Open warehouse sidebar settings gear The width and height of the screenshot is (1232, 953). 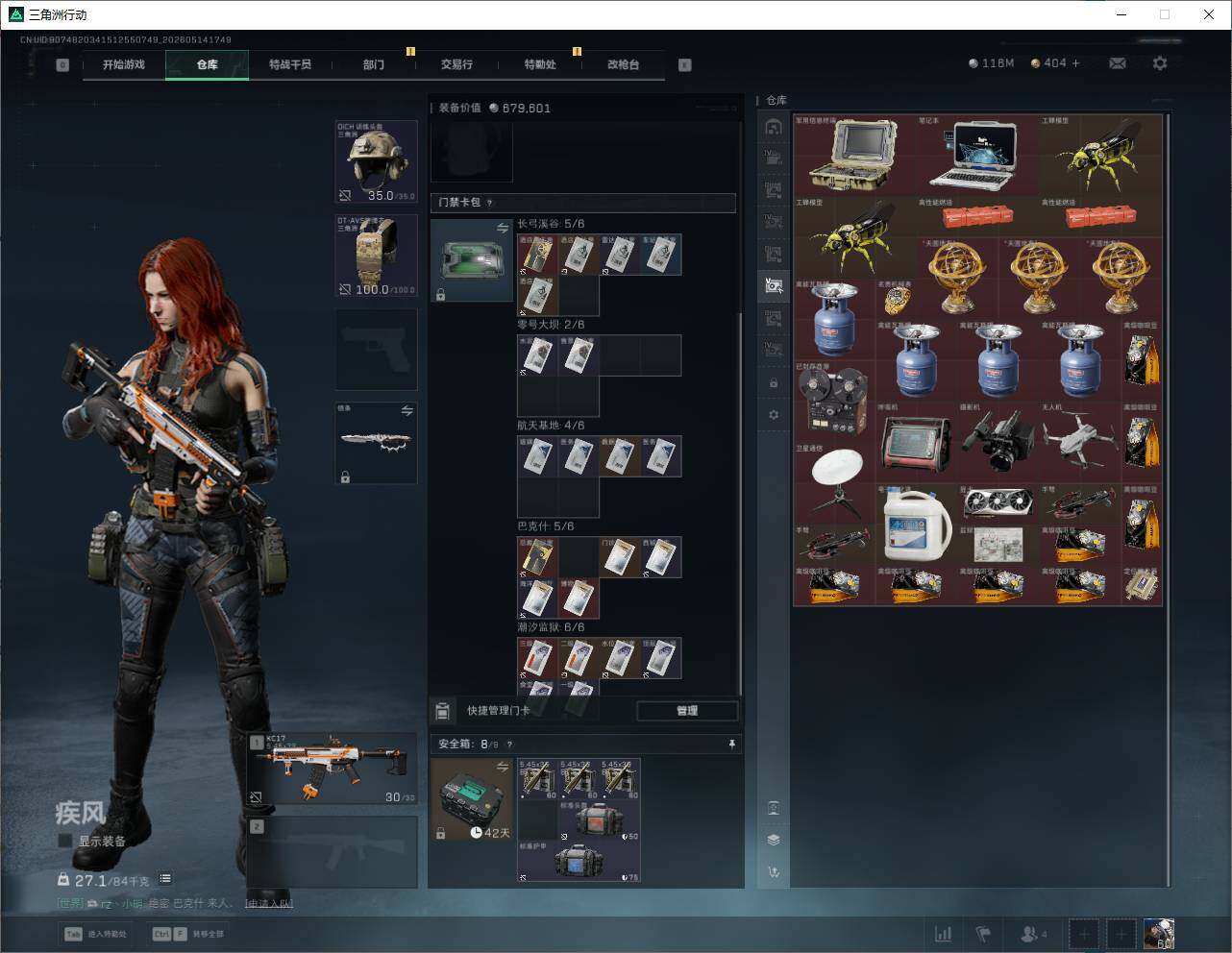(774, 415)
